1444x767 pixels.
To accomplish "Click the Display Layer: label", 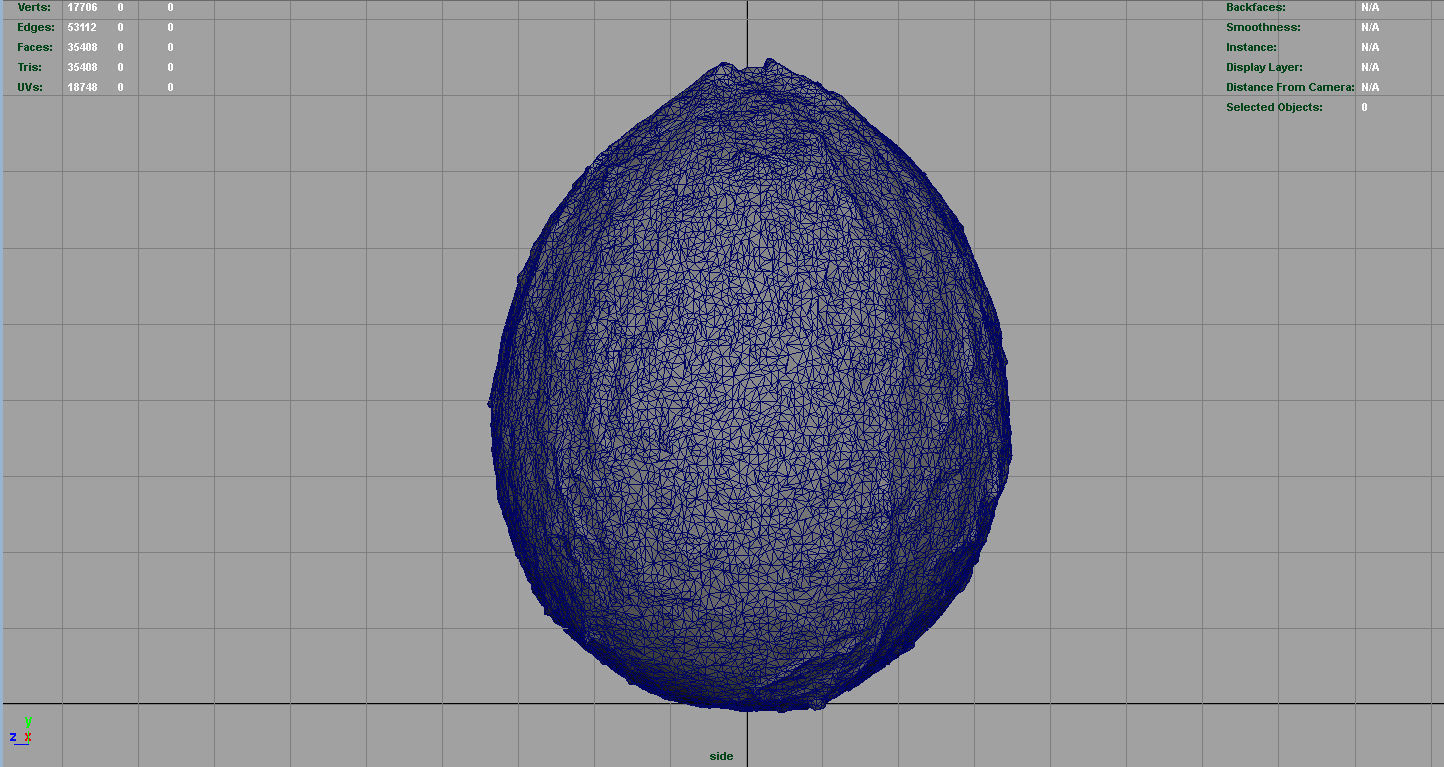I will click(1264, 67).
